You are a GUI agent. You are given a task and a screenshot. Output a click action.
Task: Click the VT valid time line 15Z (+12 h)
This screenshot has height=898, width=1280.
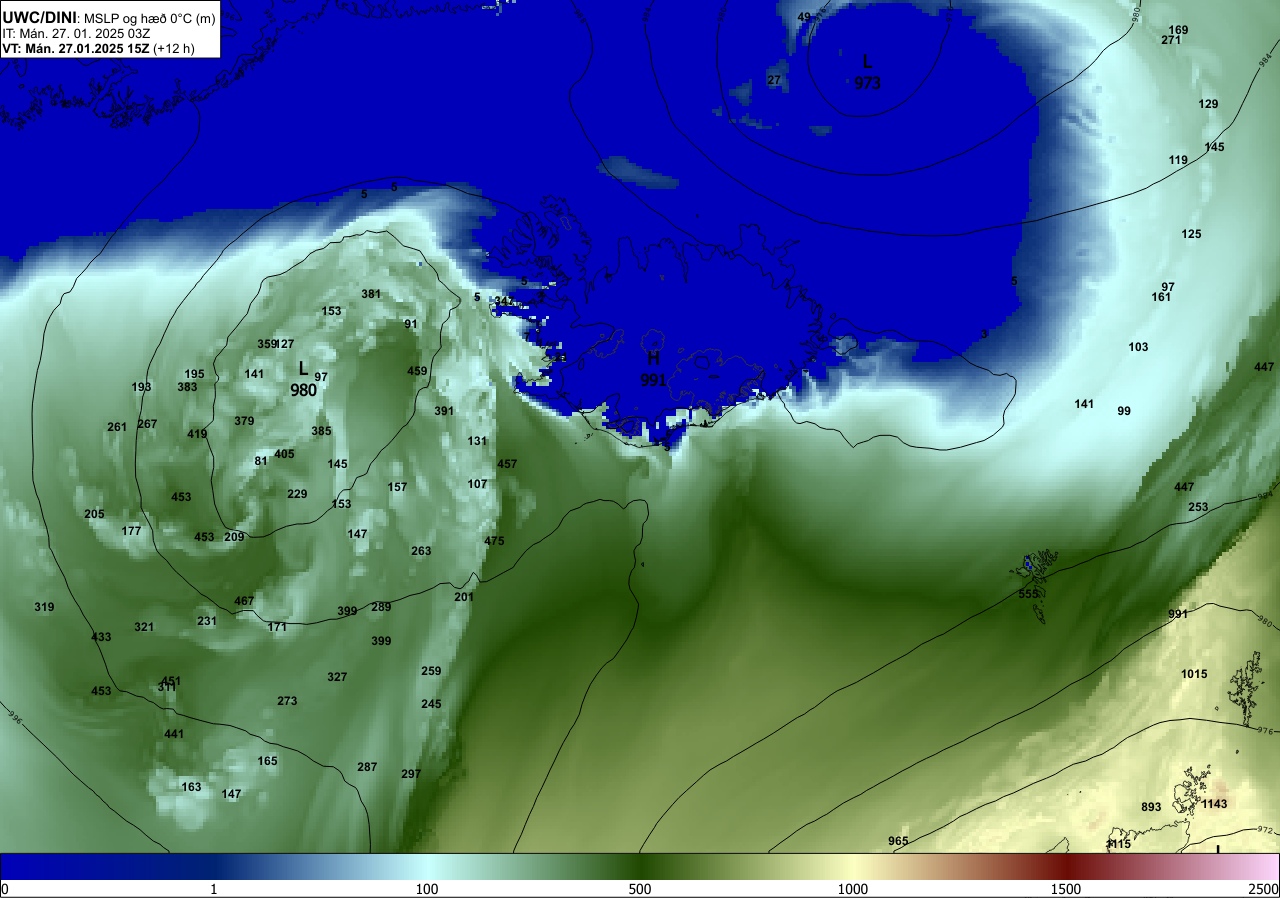[x=98, y=48]
